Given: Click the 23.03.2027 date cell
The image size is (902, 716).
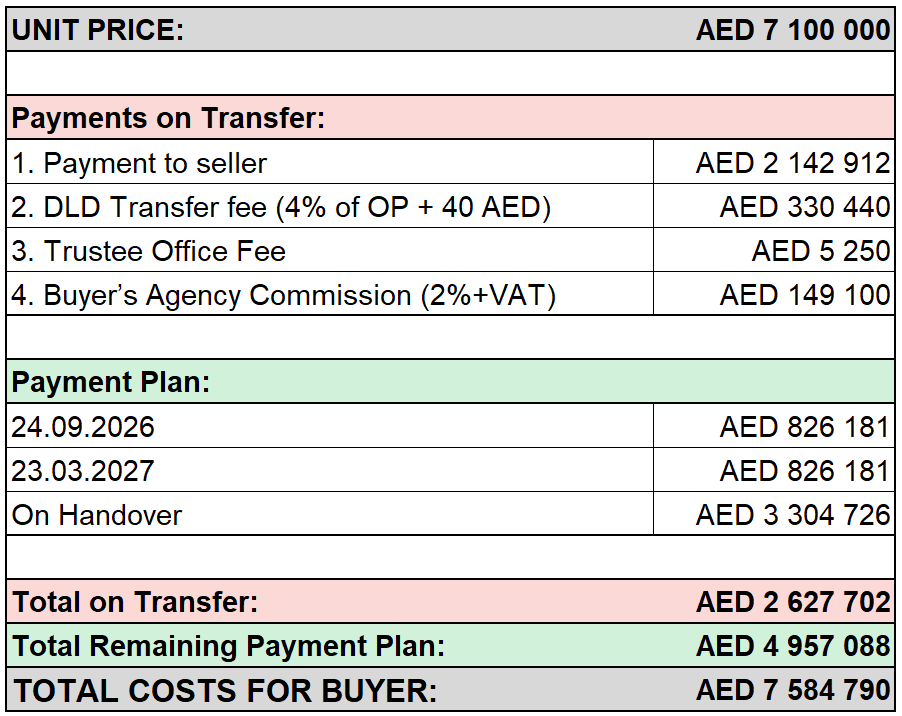Looking at the screenshot, I should [x=330, y=470].
